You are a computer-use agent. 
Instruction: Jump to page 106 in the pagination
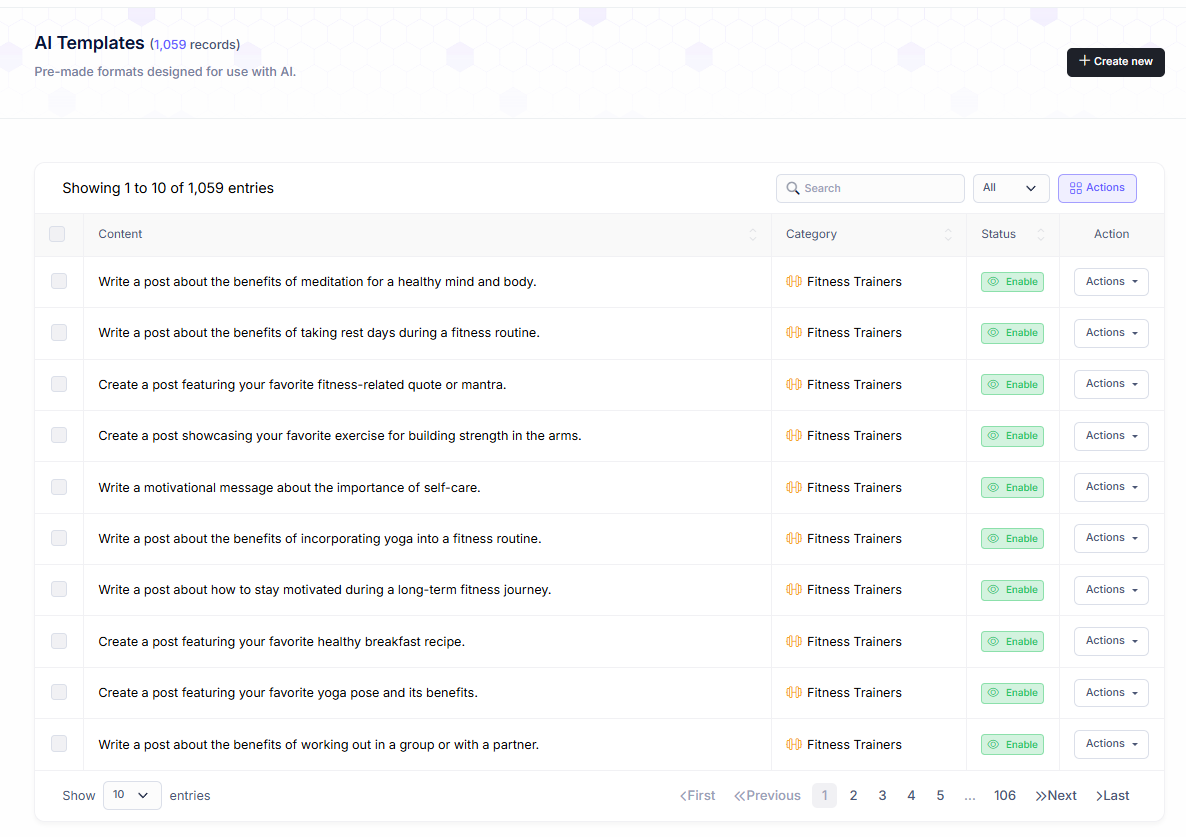[1004, 796]
